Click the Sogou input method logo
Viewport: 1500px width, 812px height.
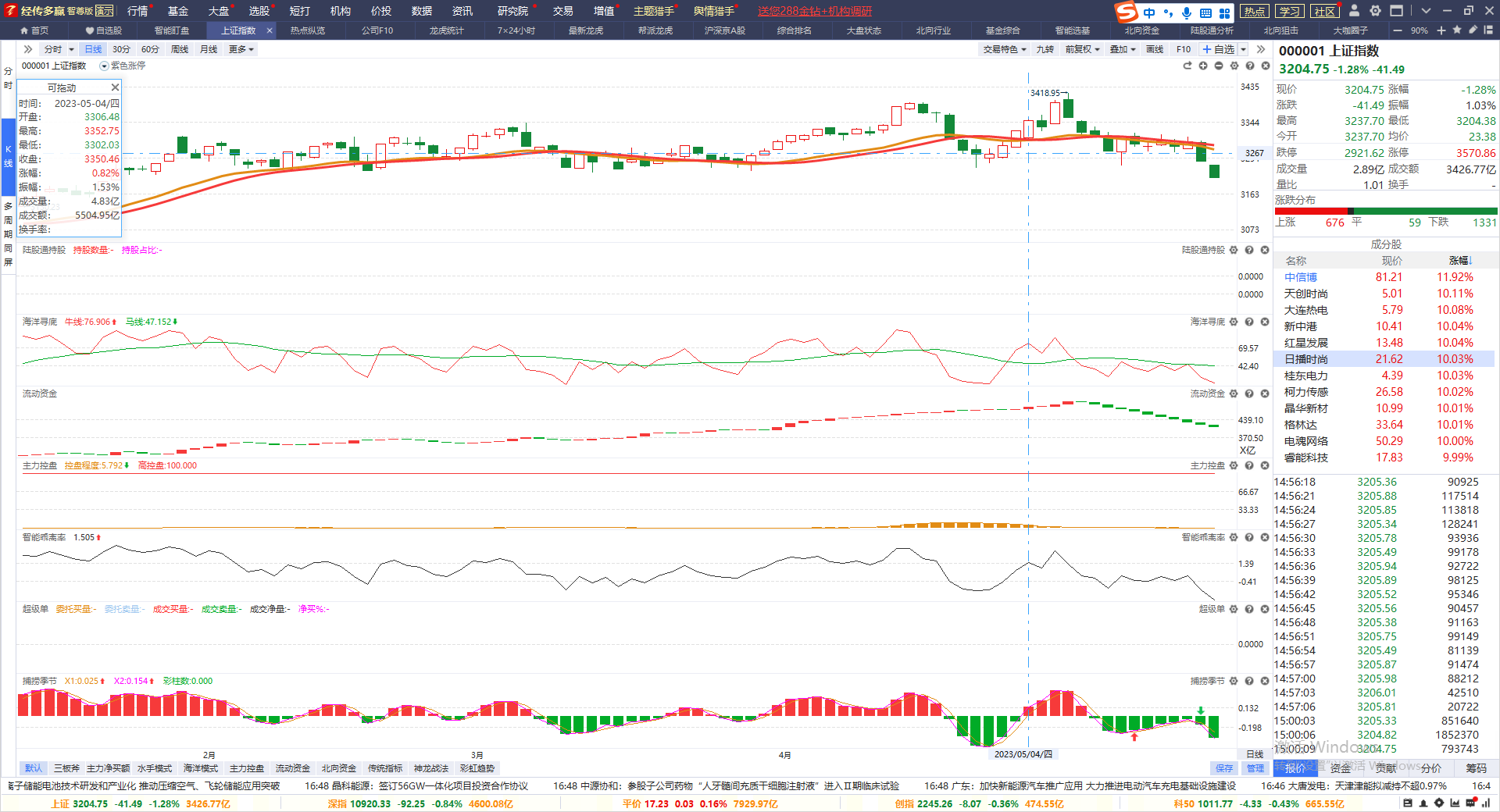[x=1127, y=12]
